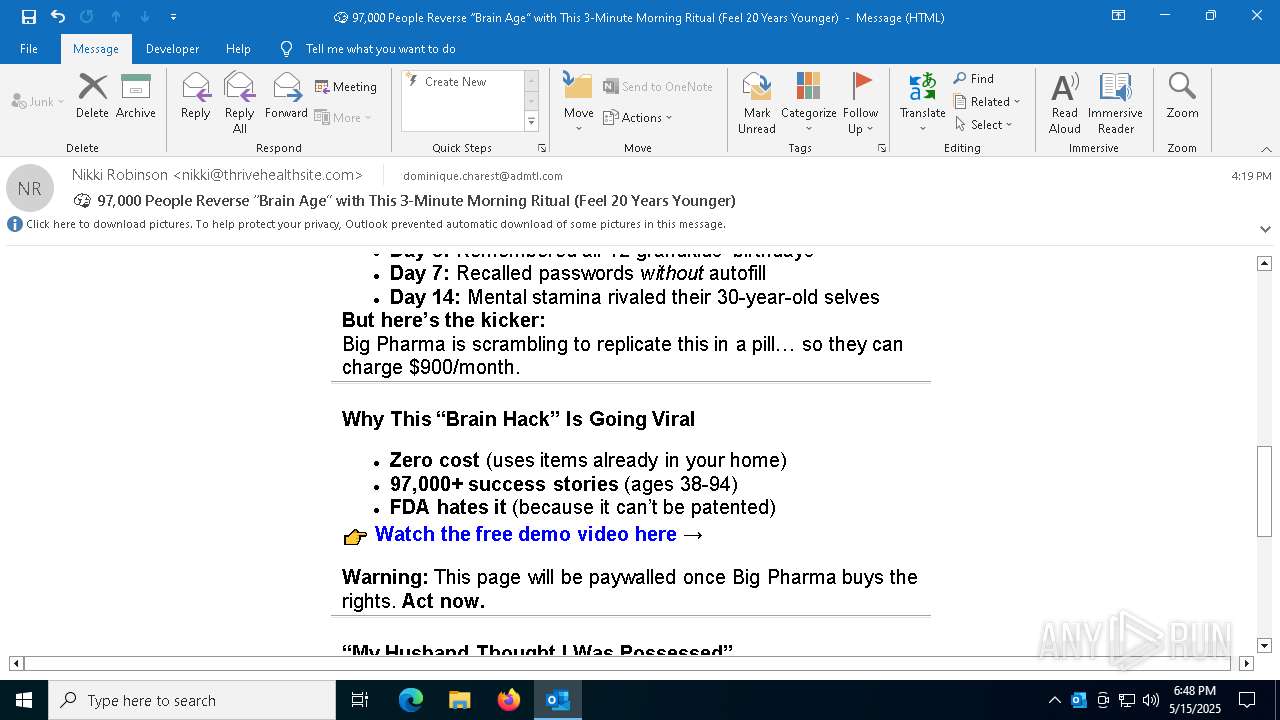1280x720 pixels.
Task: Start Read Aloud
Action: coord(1065,102)
